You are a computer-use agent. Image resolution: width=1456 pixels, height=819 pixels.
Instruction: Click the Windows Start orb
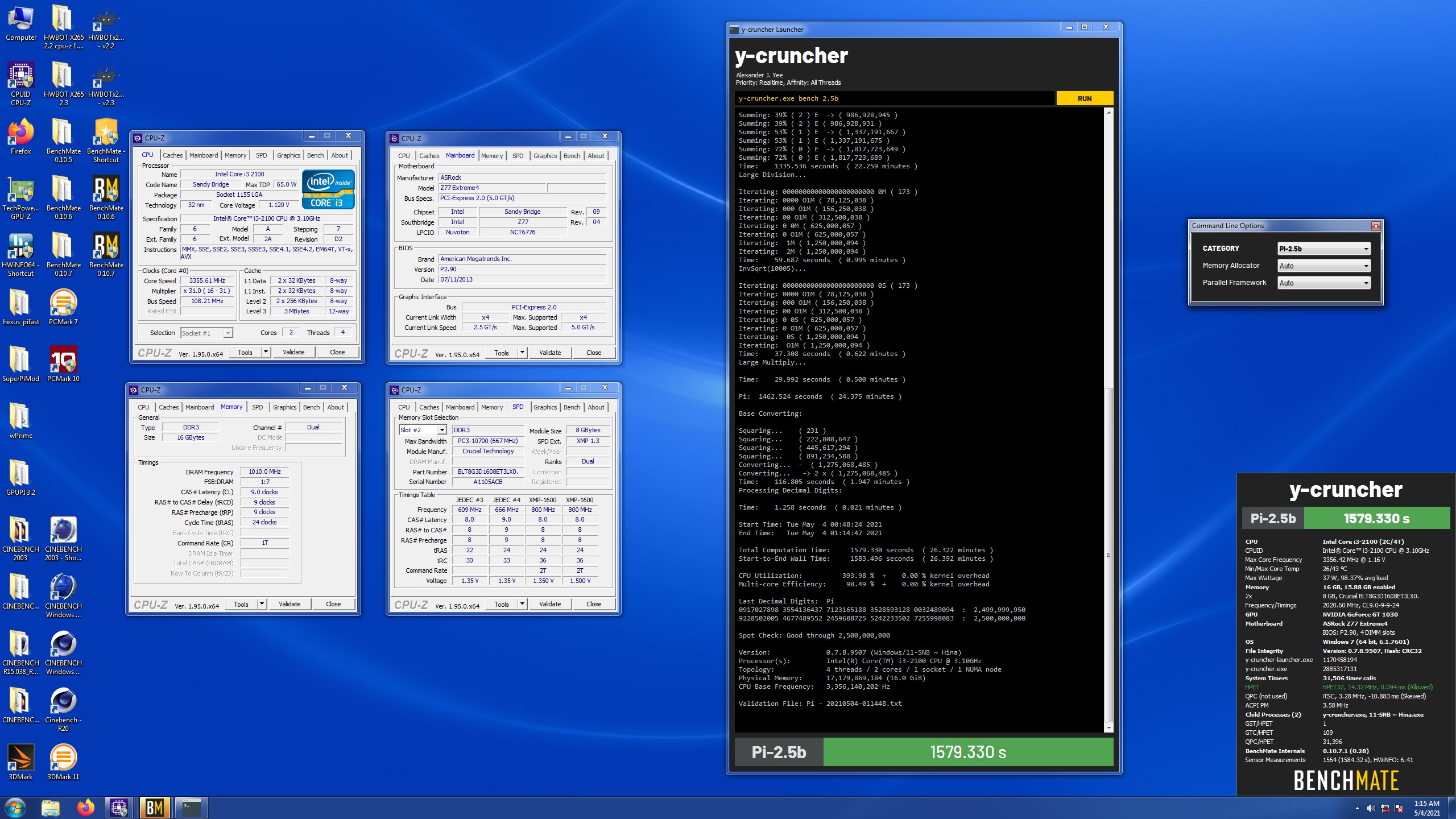15,808
